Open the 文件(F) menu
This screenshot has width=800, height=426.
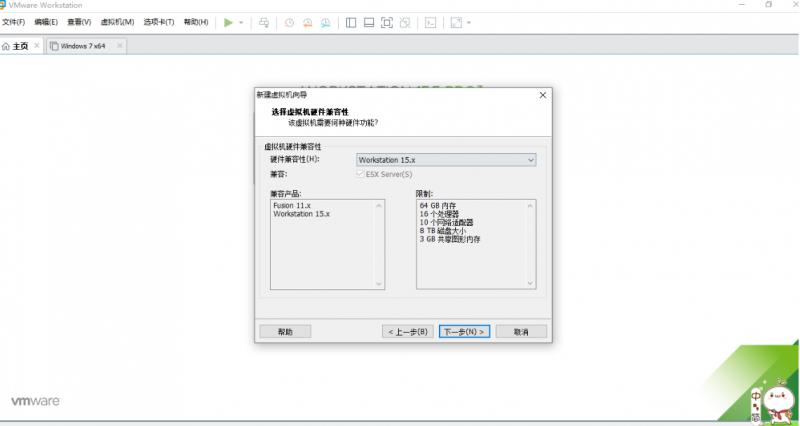point(14,22)
